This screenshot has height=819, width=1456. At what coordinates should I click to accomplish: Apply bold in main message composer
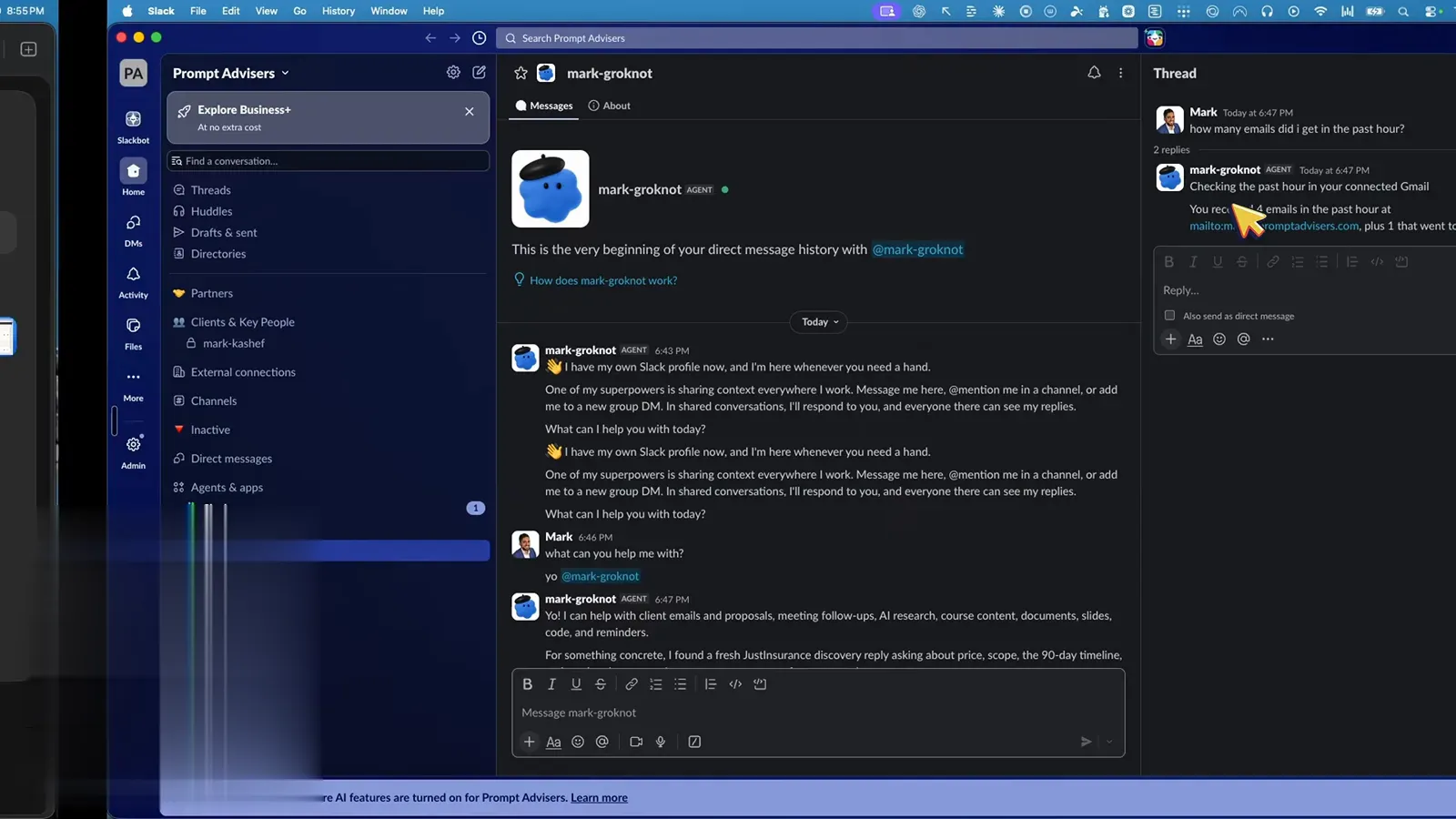(x=527, y=684)
